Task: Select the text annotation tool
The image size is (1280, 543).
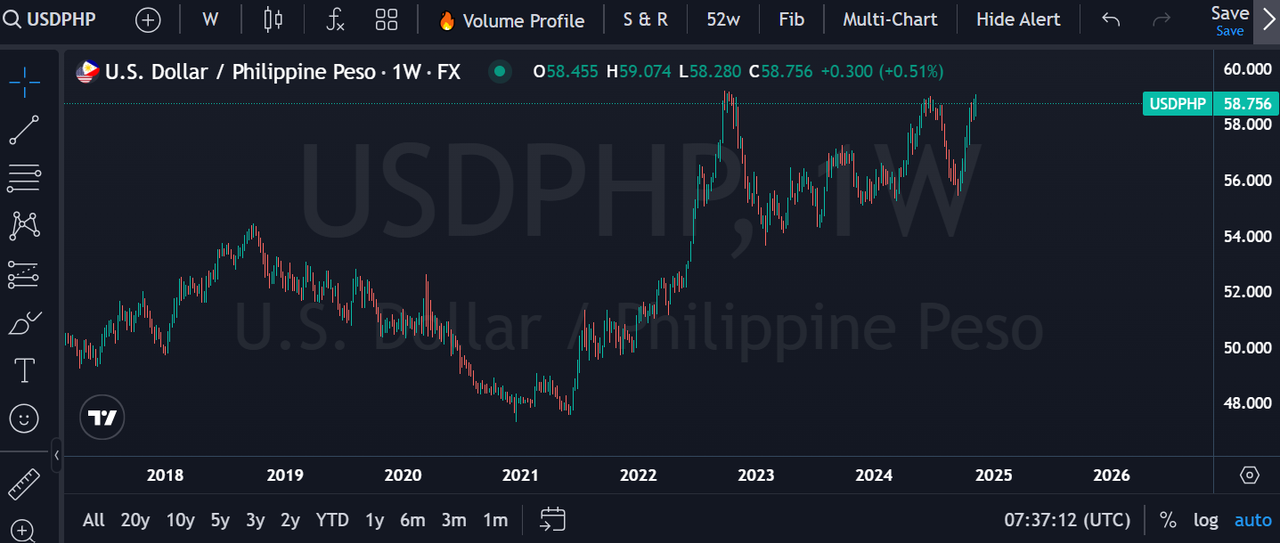Action: pos(24,370)
